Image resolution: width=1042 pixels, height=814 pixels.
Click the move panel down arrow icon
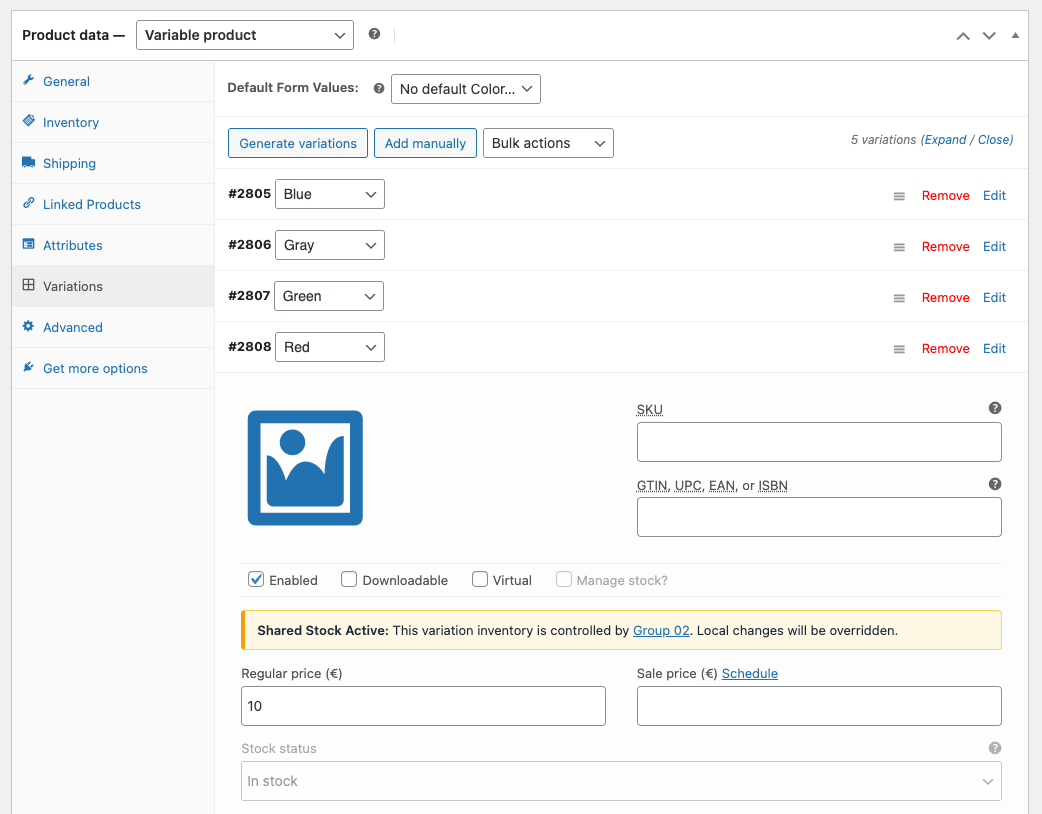point(989,35)
